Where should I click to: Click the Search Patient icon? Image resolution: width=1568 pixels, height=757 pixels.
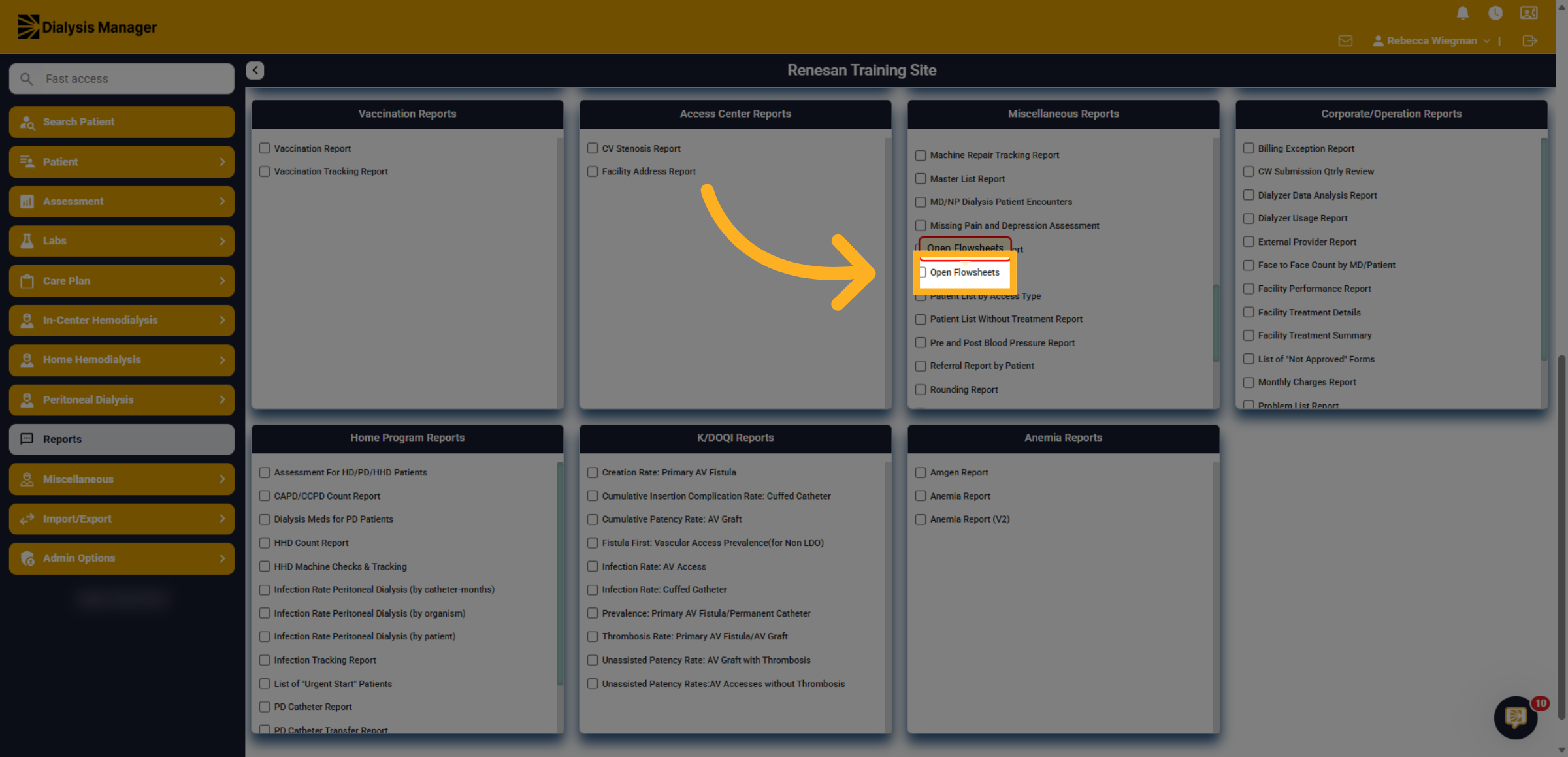tap(27, 122)
